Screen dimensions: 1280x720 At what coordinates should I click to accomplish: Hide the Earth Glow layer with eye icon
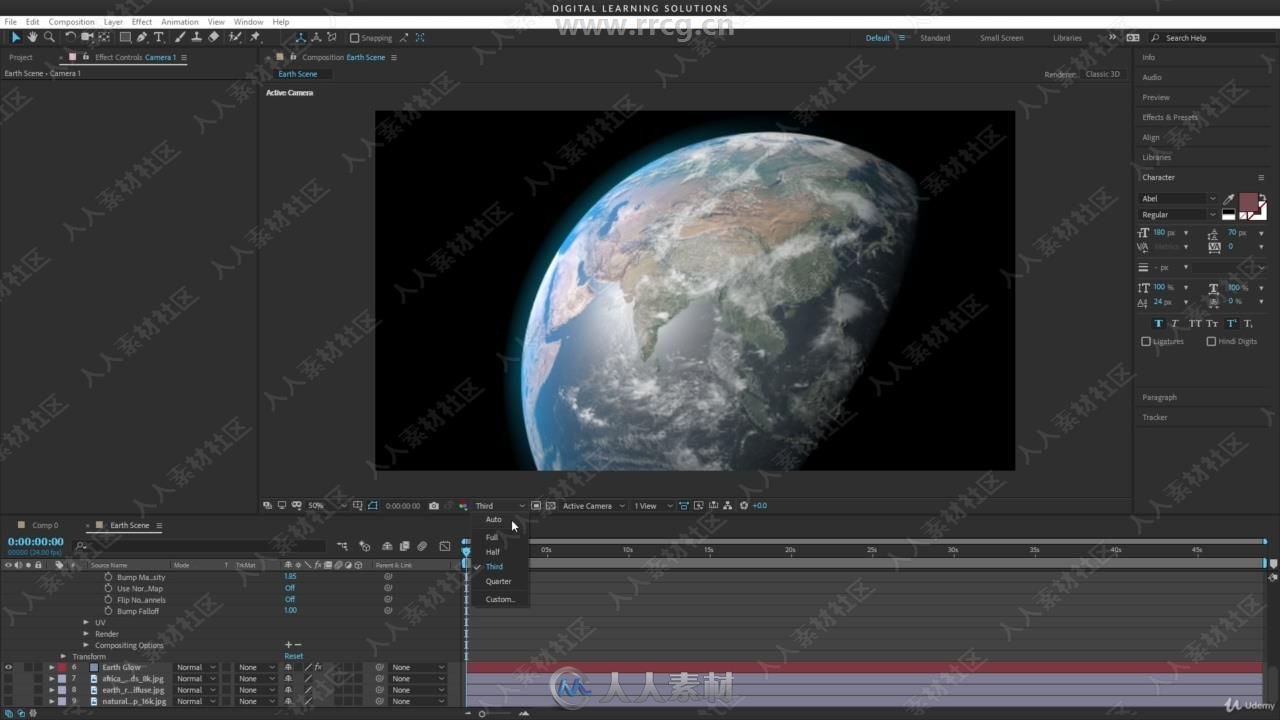pyautogui.click(x=8, y=667)
